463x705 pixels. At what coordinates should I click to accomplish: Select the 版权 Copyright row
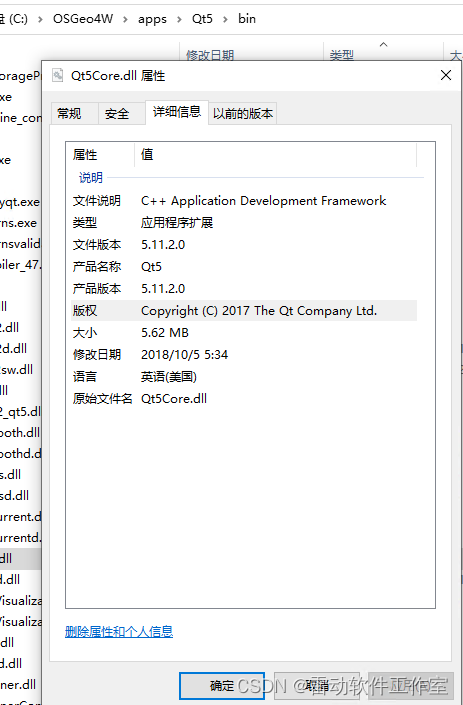tap(244, 311)
